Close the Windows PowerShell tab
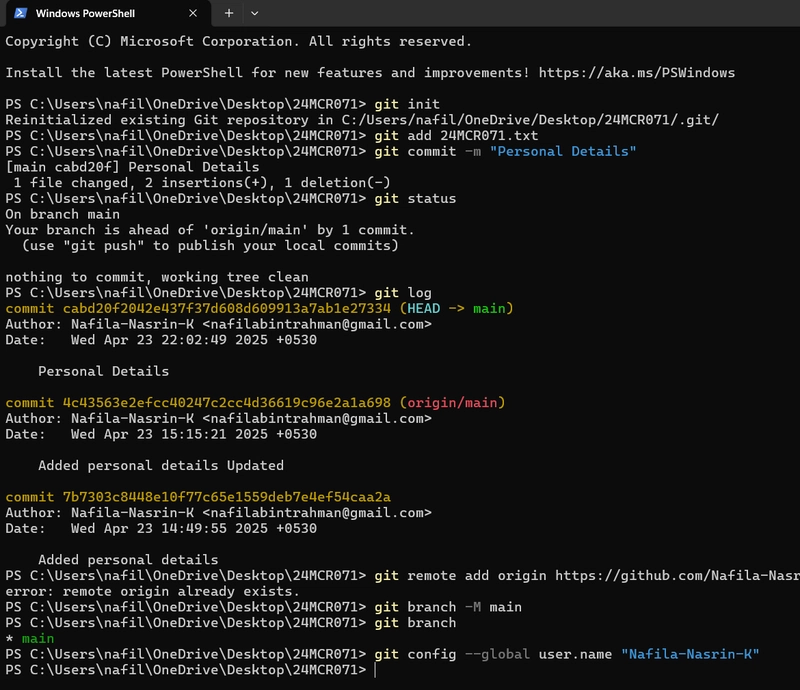Image resolution: width=800 pixels, height=690 pixels. click(x=193, y=13)
